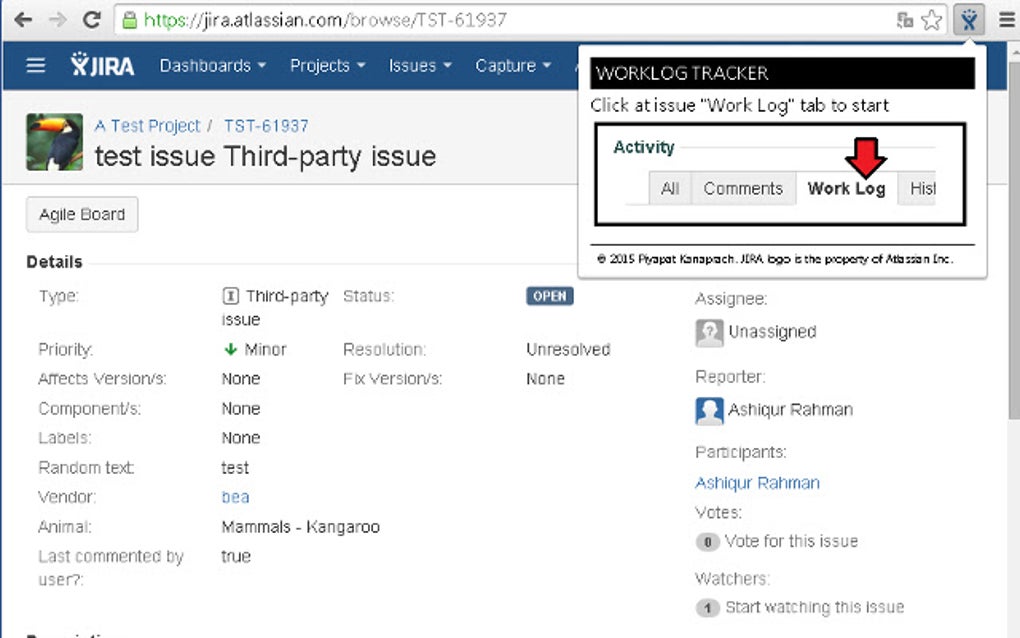Open the TST-61937 issue key link
Image resolution: width=1020 pixels, height=638 pixels.
click(x=266, y=126)
